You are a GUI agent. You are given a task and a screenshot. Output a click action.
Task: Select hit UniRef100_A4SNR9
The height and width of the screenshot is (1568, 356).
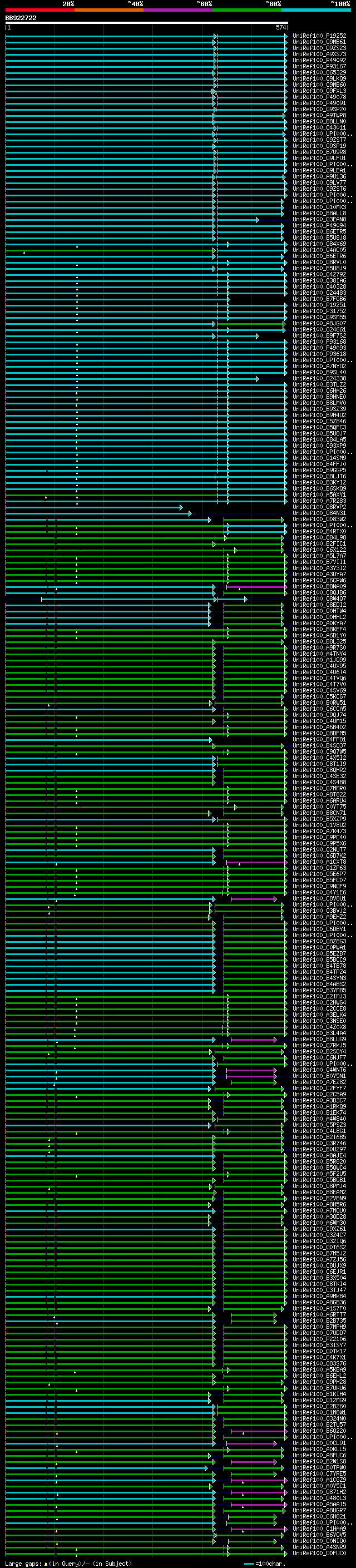(319, 1547)
